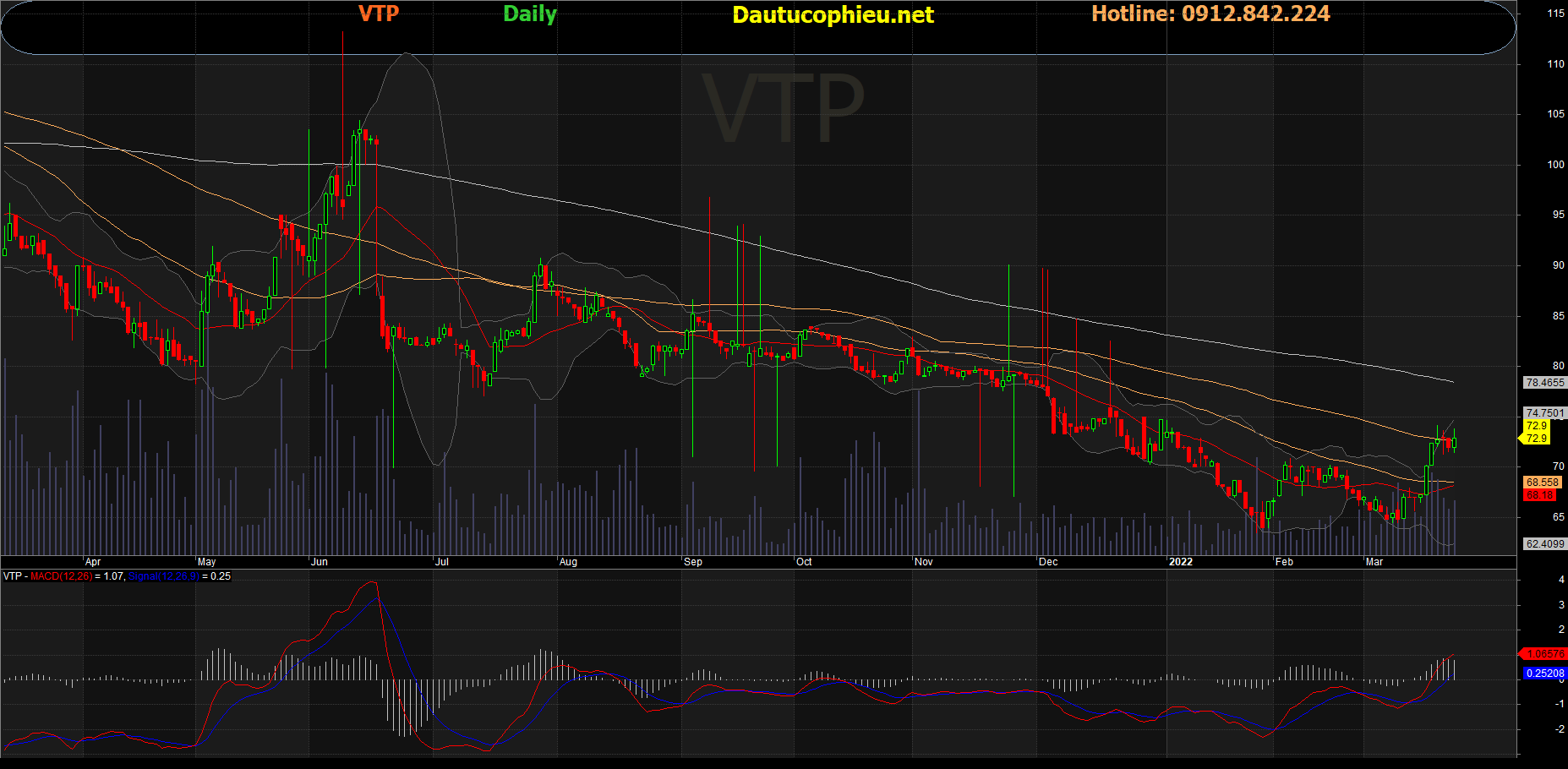Select the May month label on time axis

click(207, 562)
